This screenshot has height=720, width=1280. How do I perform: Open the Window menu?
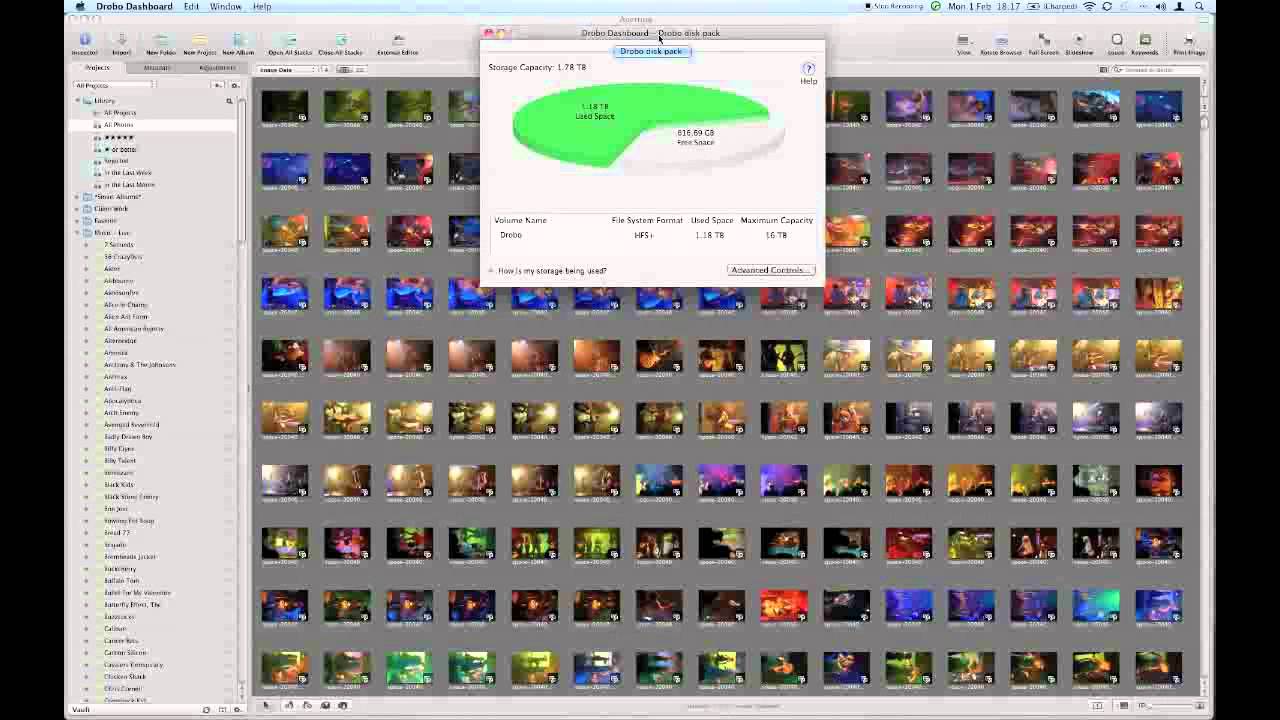click(226, 6)
